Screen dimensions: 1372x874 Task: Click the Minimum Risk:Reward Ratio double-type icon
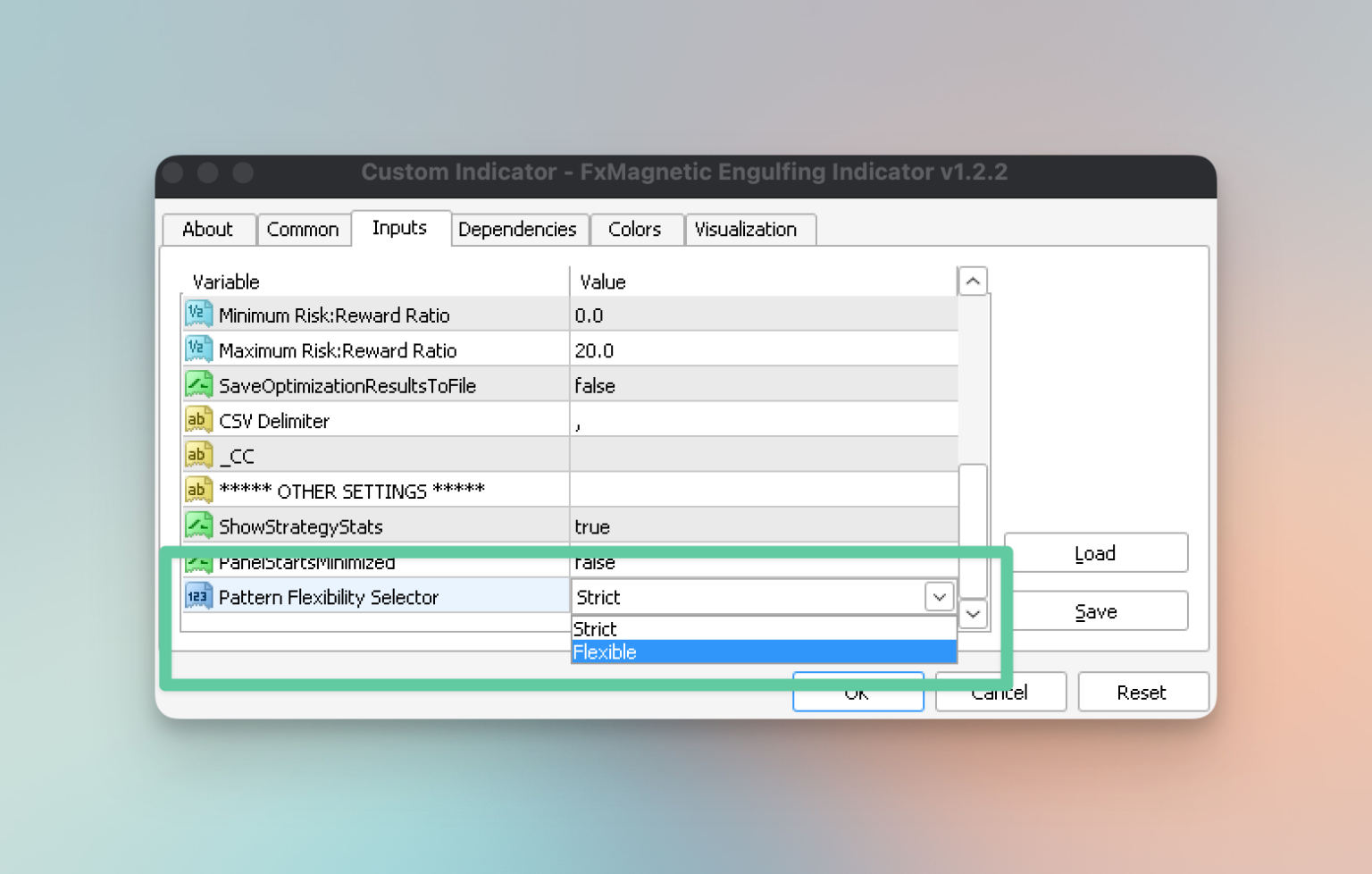(x=198, y=315)
